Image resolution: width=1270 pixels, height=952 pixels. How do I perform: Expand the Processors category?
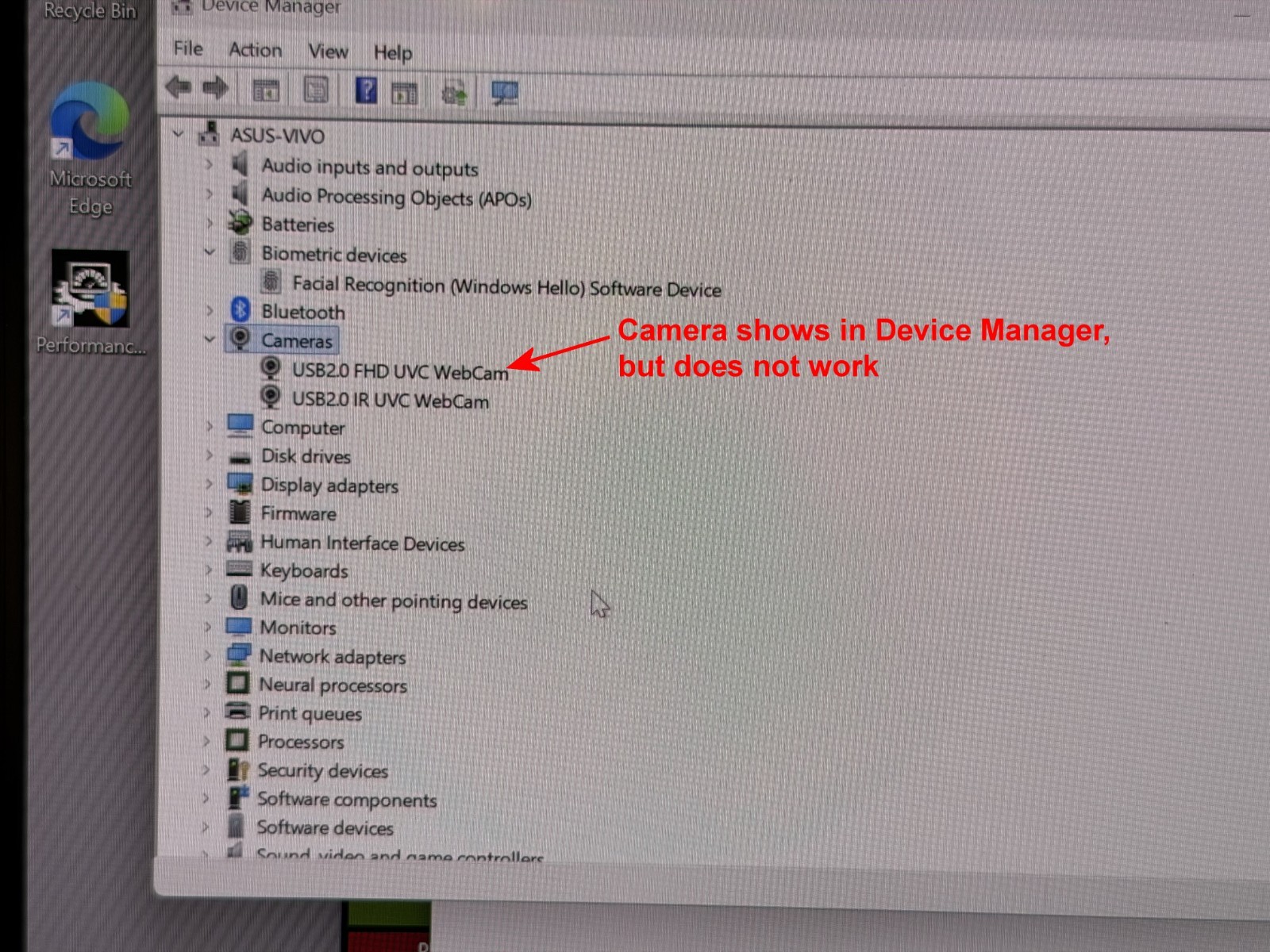(207, 741)
